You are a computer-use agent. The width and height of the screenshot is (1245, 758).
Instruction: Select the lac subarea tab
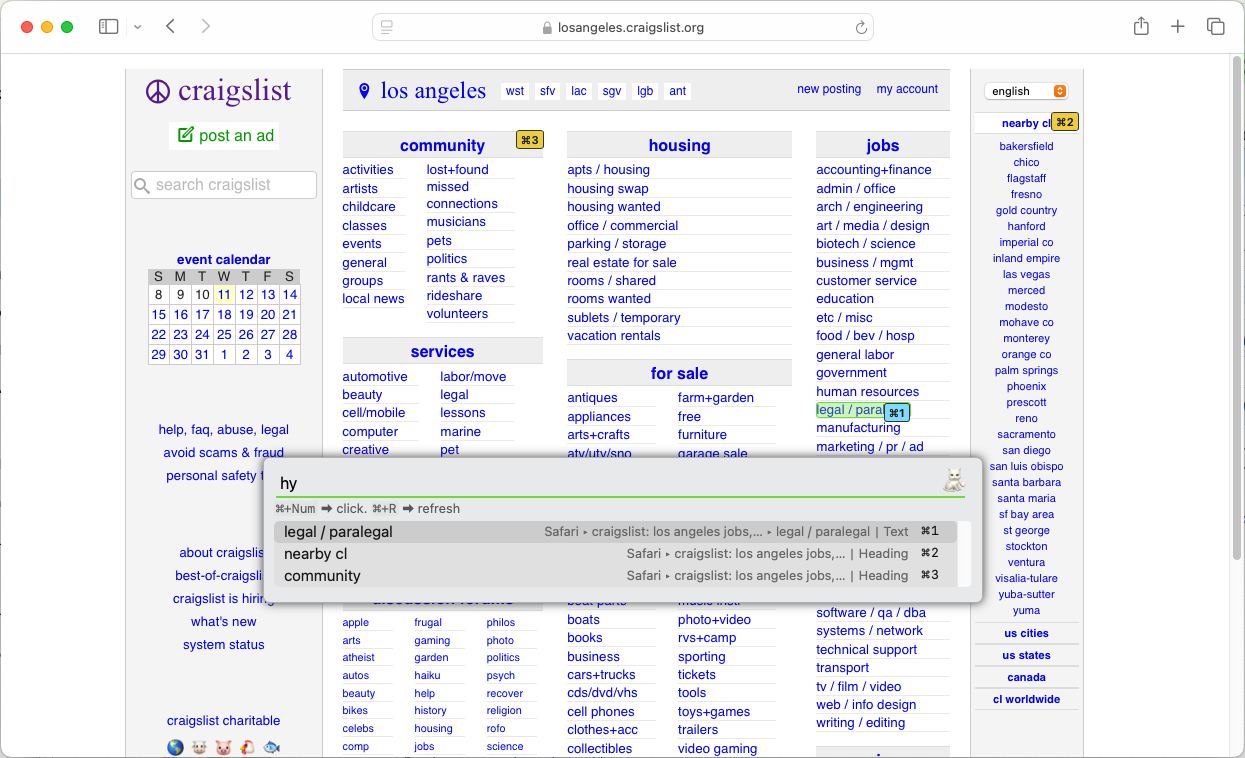[x=579, y=91]
